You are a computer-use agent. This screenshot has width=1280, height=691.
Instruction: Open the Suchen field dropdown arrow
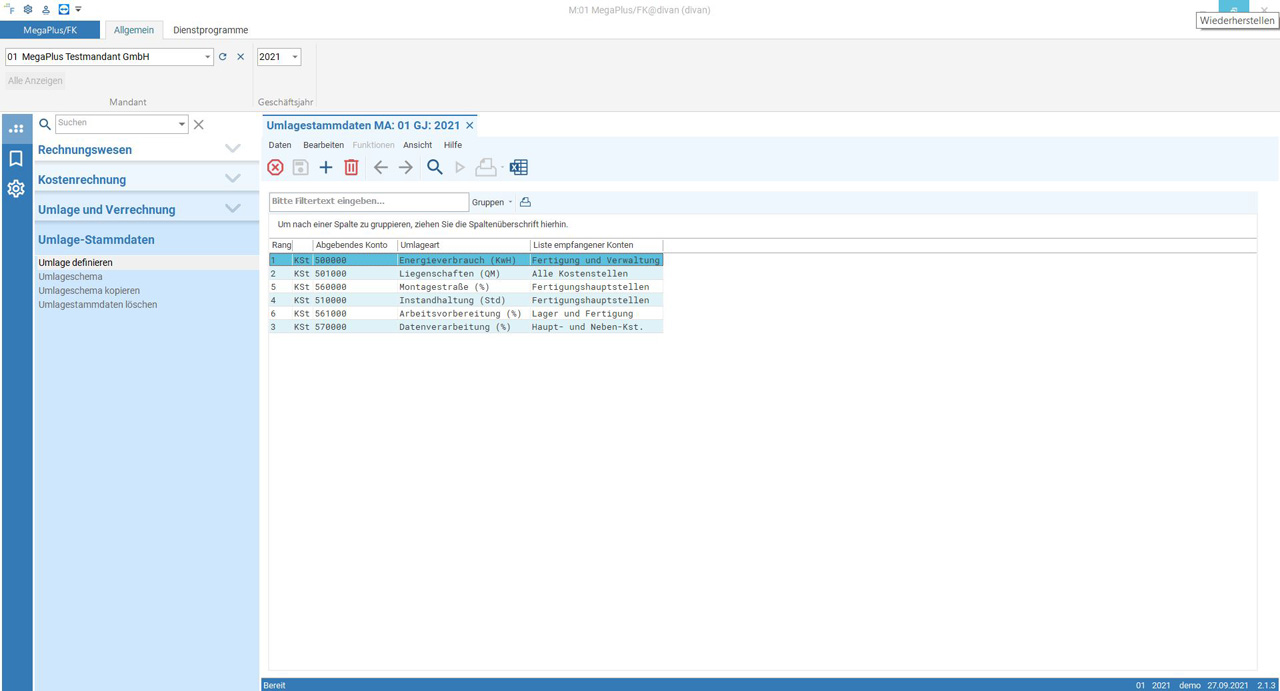coord(182,125)
